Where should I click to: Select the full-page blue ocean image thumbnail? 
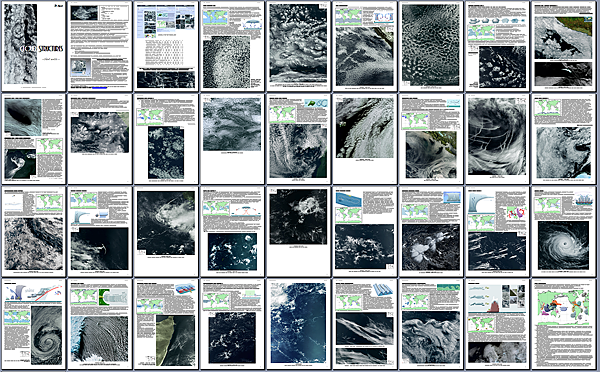(298, 325)
